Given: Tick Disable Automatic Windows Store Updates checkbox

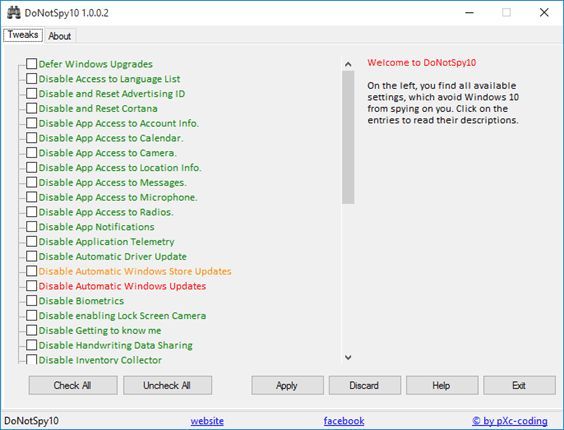Looking at the screenshot, I should [x=31, y=271].
